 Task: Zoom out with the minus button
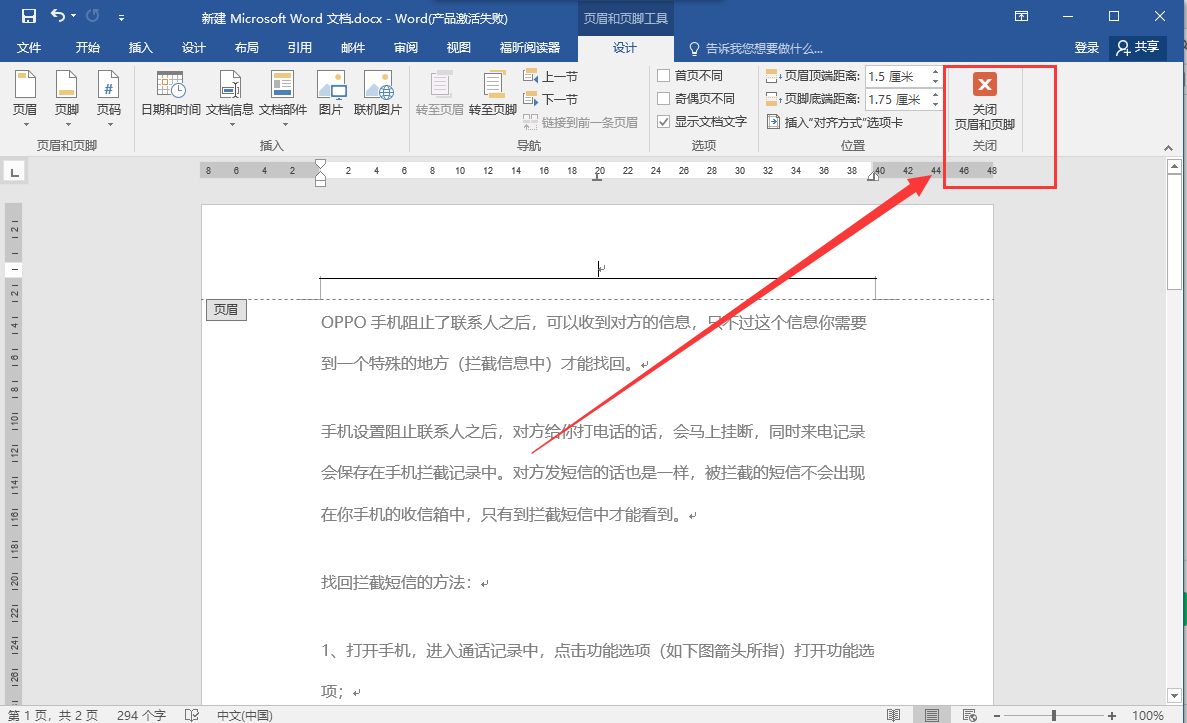click(x=997, y=715)
